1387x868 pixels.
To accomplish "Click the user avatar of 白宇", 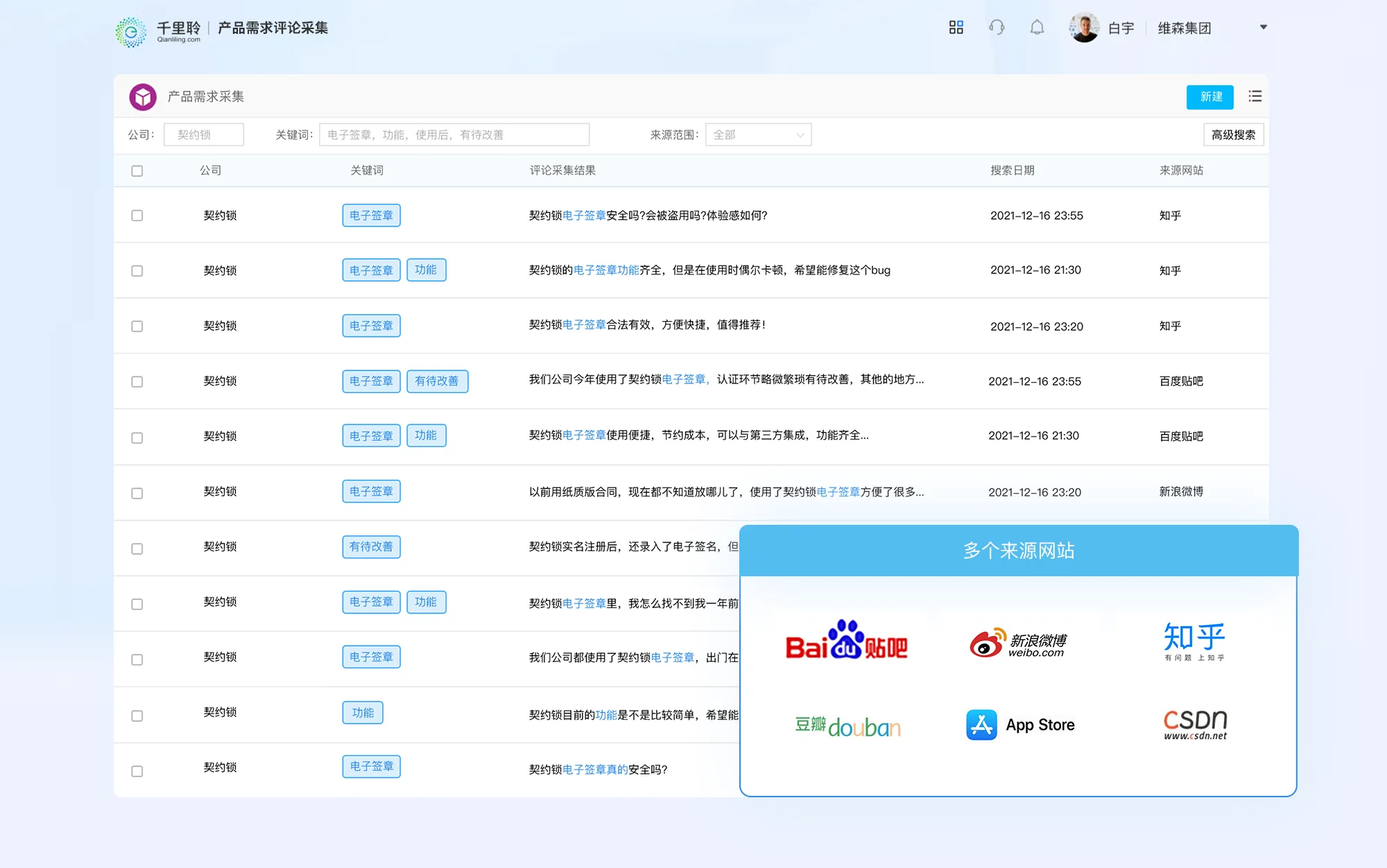I will [1084, 28].
